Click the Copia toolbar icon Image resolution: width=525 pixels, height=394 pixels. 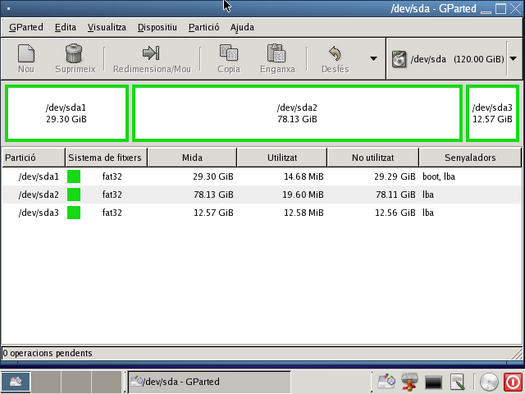(229, 53)
